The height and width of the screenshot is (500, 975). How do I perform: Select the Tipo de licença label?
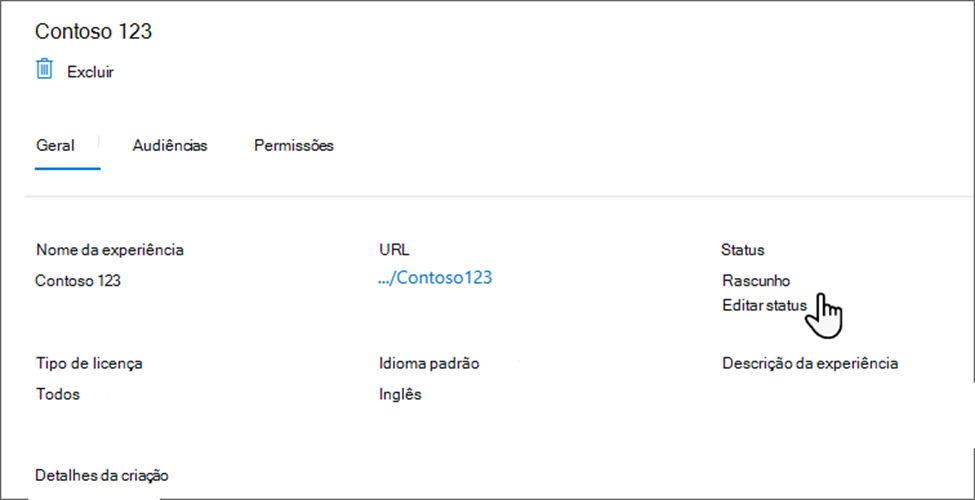pyautogui.click(x=89, y=363)
